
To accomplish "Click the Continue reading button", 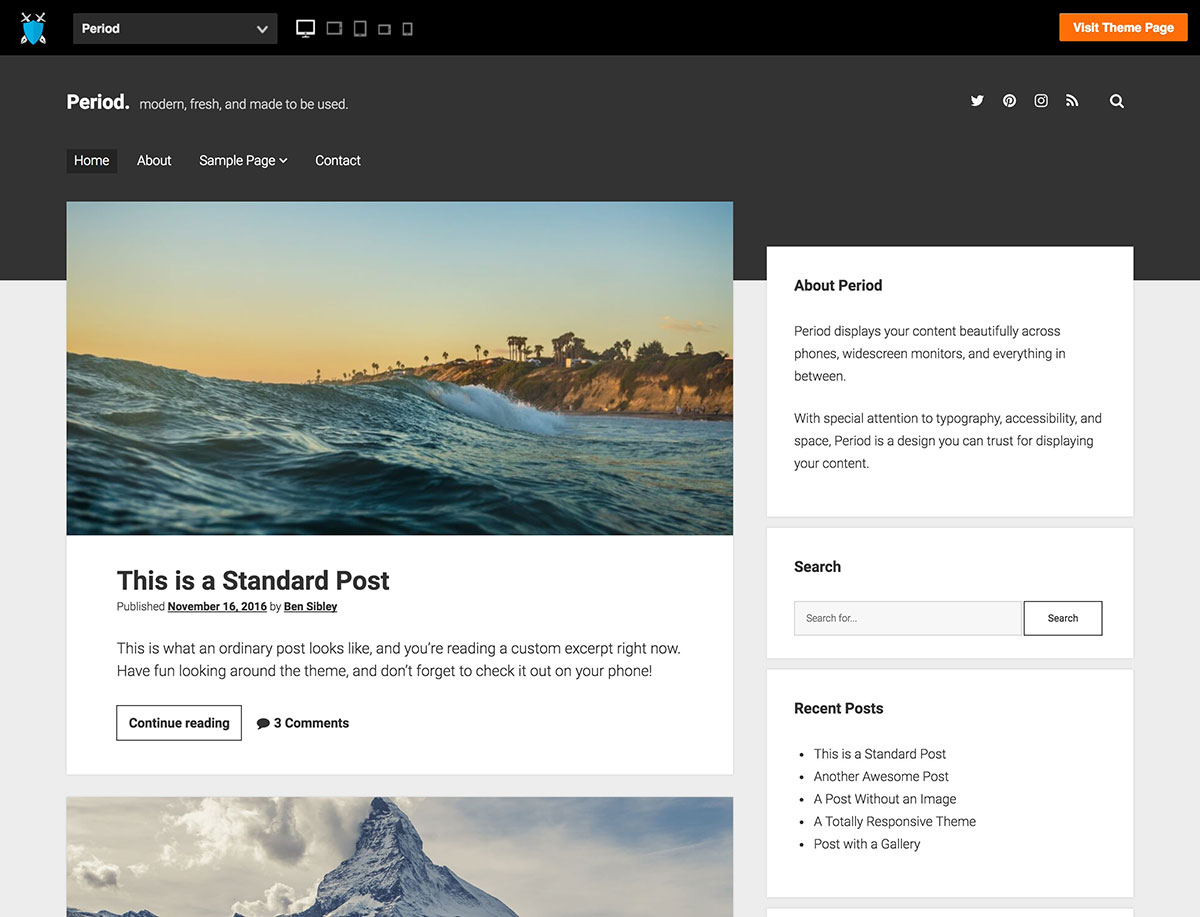I will 179,723.
